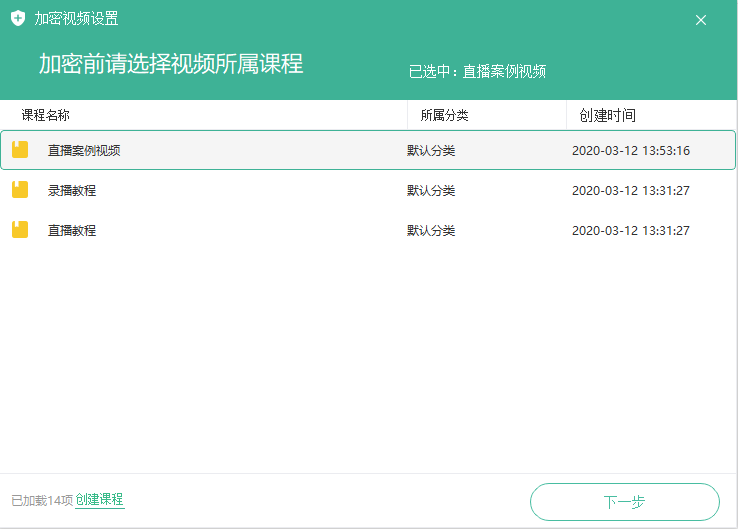The image size is (738, 529).
Task: Click the folder icon for 直播教程
Action: pos(20,230)
